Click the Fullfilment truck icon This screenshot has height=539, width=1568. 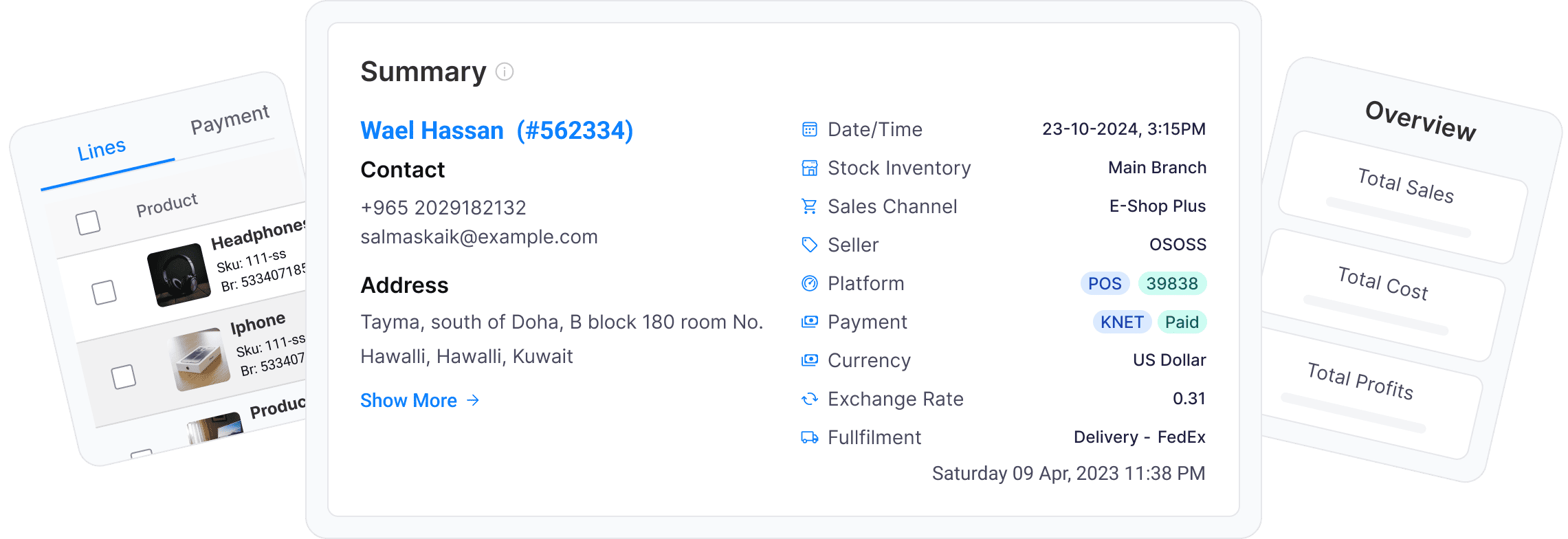(x=810, y=437)
